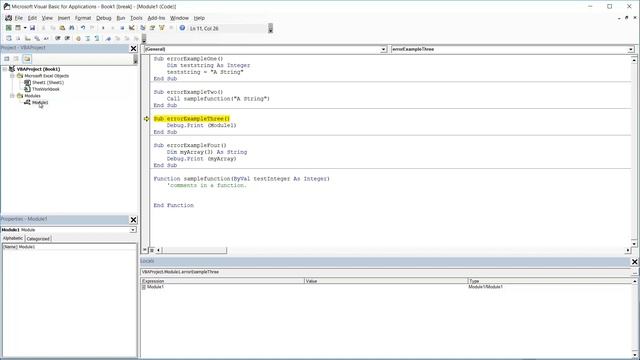
Task: Select Sheet1 (Sheet1) in the project tree
Action: click(48, 82)
